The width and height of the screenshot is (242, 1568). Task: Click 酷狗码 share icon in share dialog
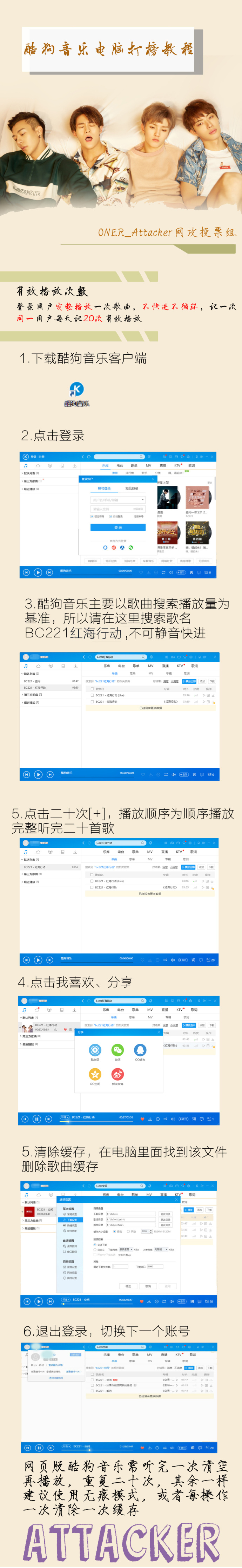95,1050
